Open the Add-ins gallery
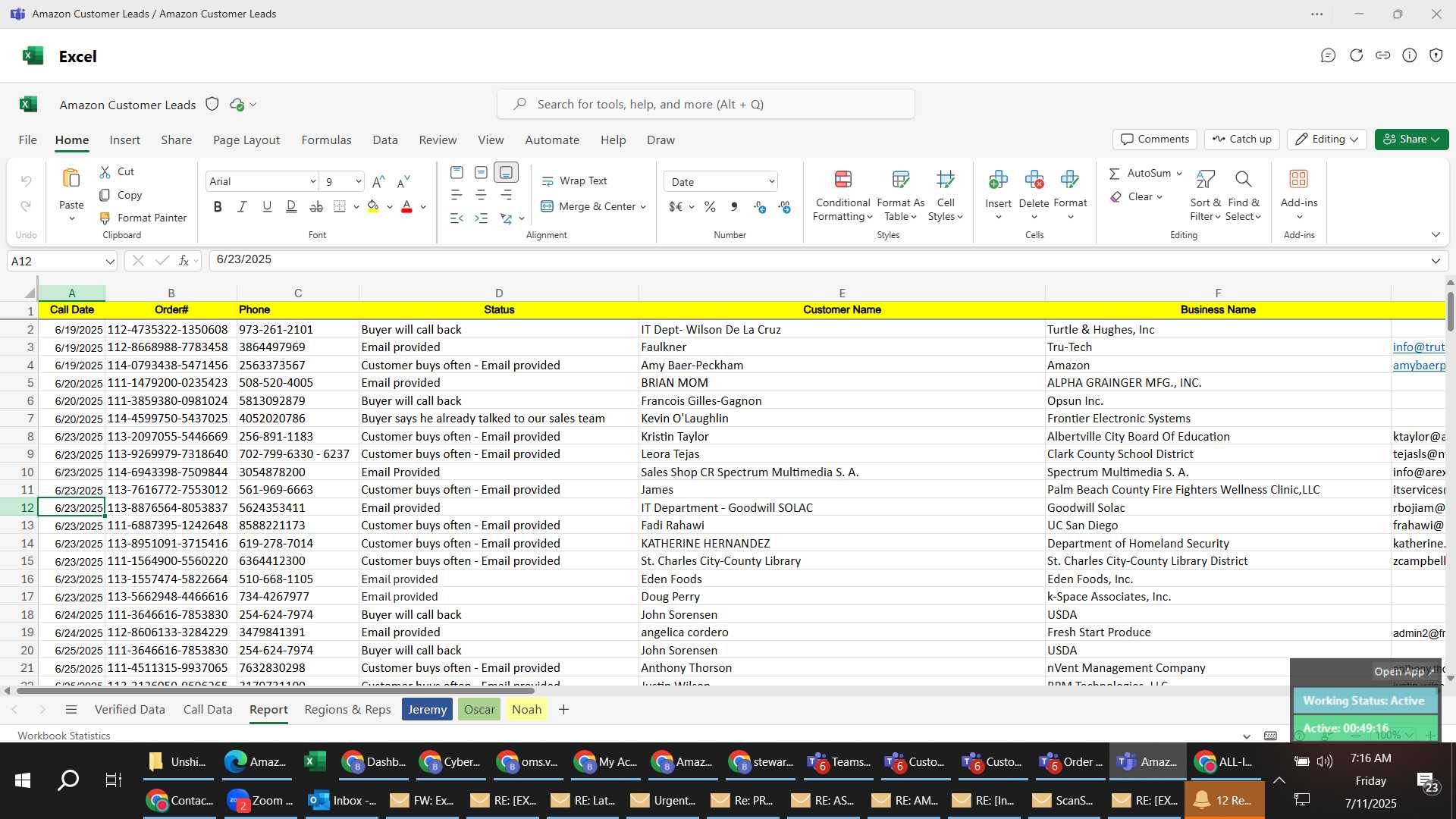Screen dimensions: 1456x819 [x=1299, y=196]
